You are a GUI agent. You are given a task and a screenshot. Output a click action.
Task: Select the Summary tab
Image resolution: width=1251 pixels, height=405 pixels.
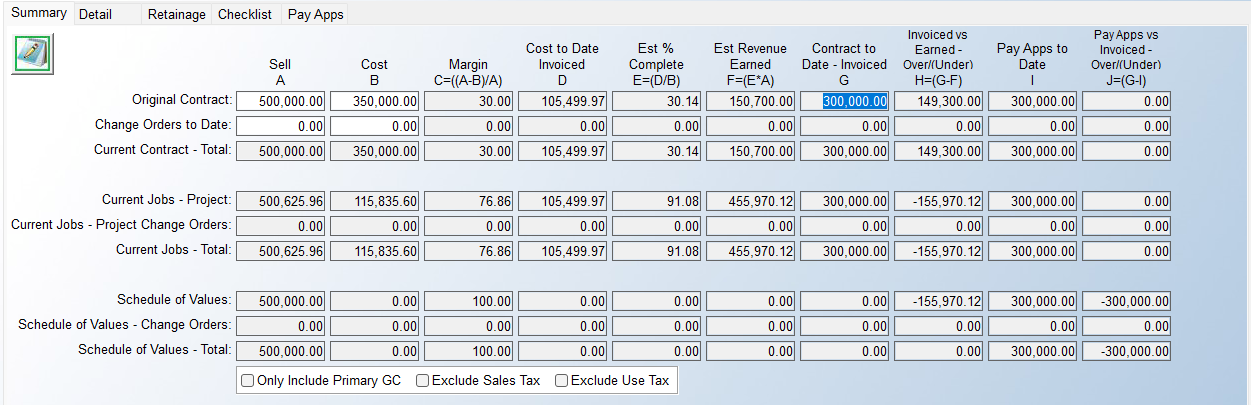[x=38, y=13]
